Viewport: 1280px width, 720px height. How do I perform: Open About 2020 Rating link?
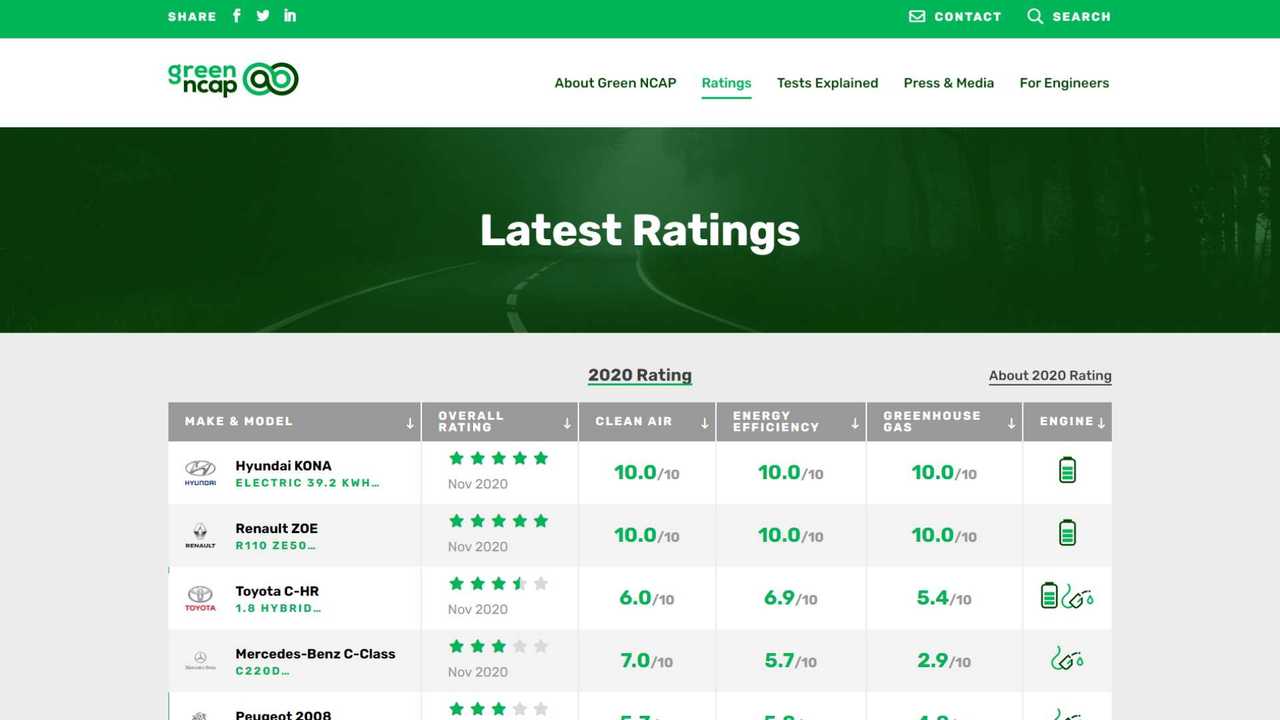pos(1050,376)
